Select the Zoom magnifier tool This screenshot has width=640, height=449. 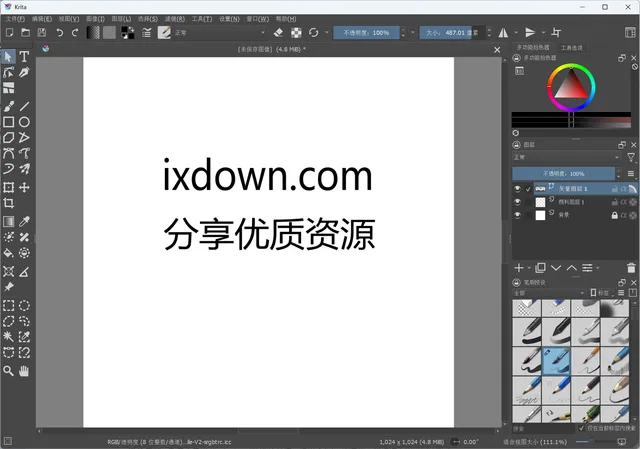pos(9,371)
